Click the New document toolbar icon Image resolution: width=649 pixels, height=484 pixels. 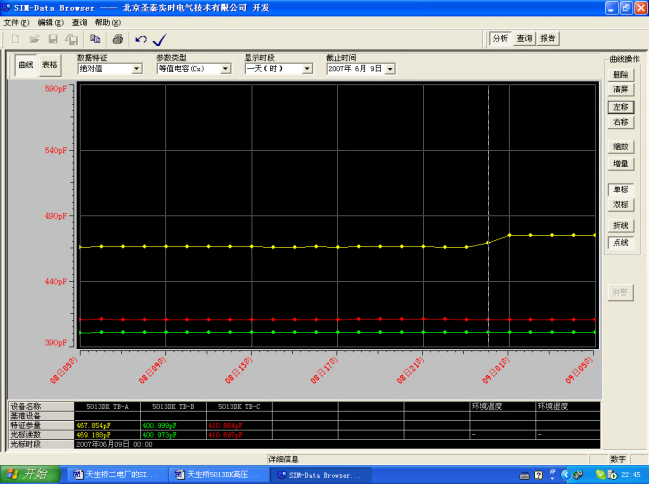tap(15, 39)
